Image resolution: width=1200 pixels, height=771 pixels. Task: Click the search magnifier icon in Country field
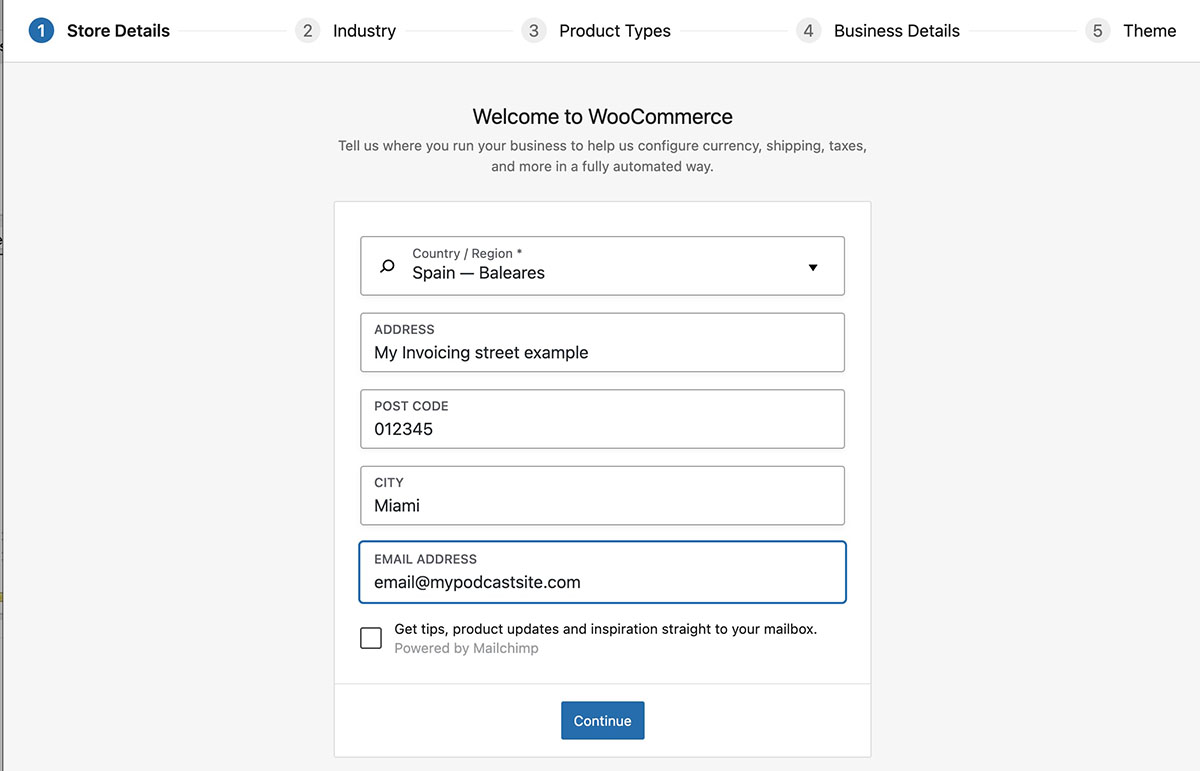388,267
